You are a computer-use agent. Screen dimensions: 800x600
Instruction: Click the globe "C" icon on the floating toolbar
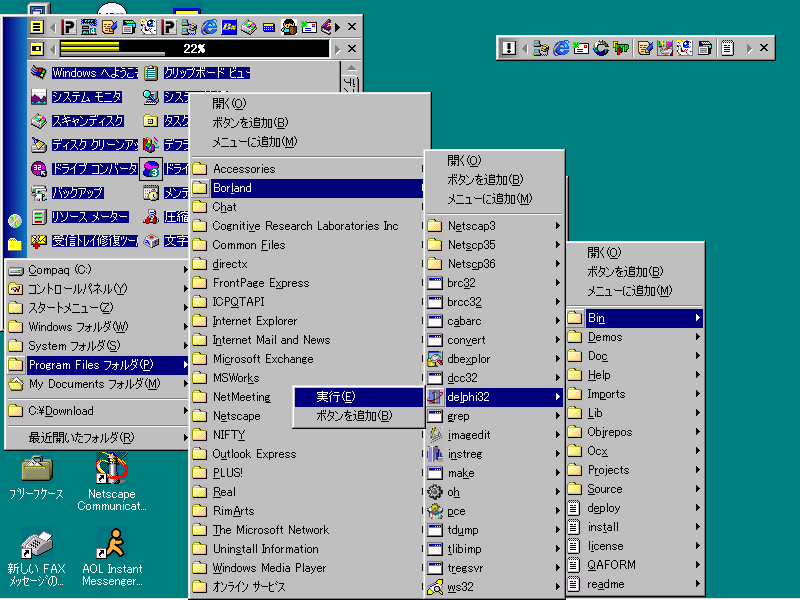601,48
